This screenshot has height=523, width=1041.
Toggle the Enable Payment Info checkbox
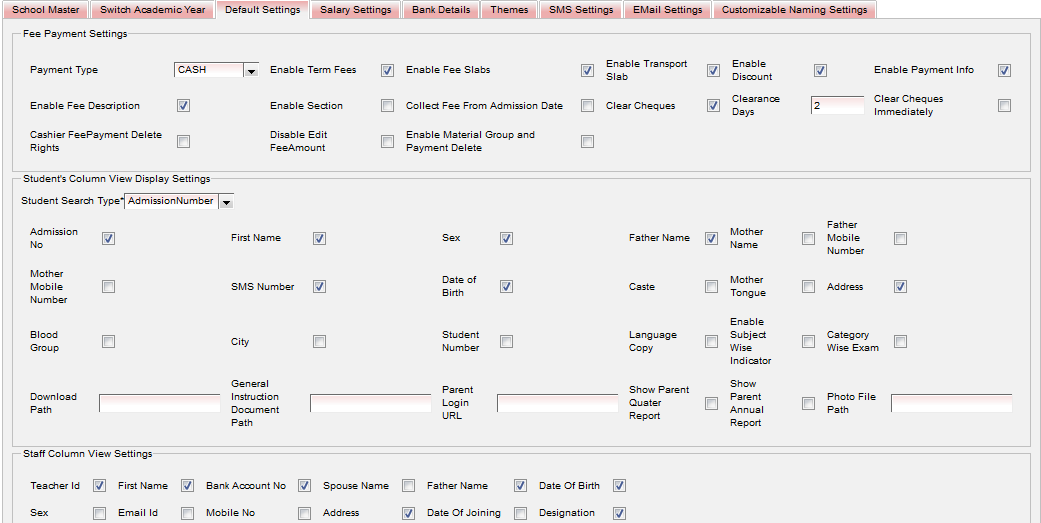pos(1004,71)
